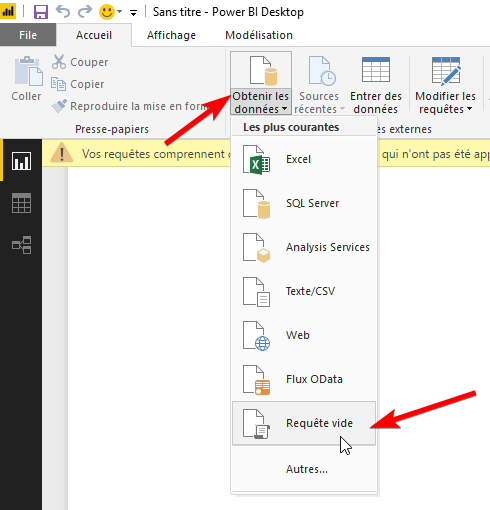
Task: Open the Report view in the sidebar
Action: [x=21, y=161]
